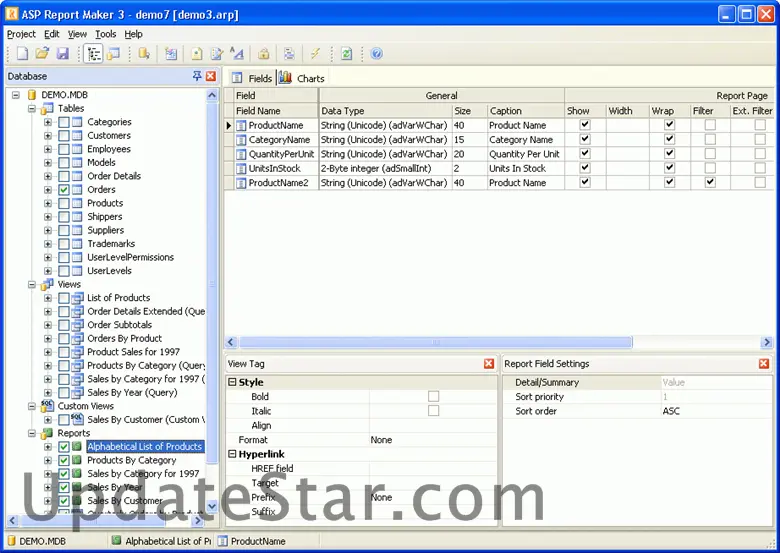Click the yellow cylinder-over-window toolbar icon
The image size is (780, 553).
pyautogui.click(x=113, y=53)
